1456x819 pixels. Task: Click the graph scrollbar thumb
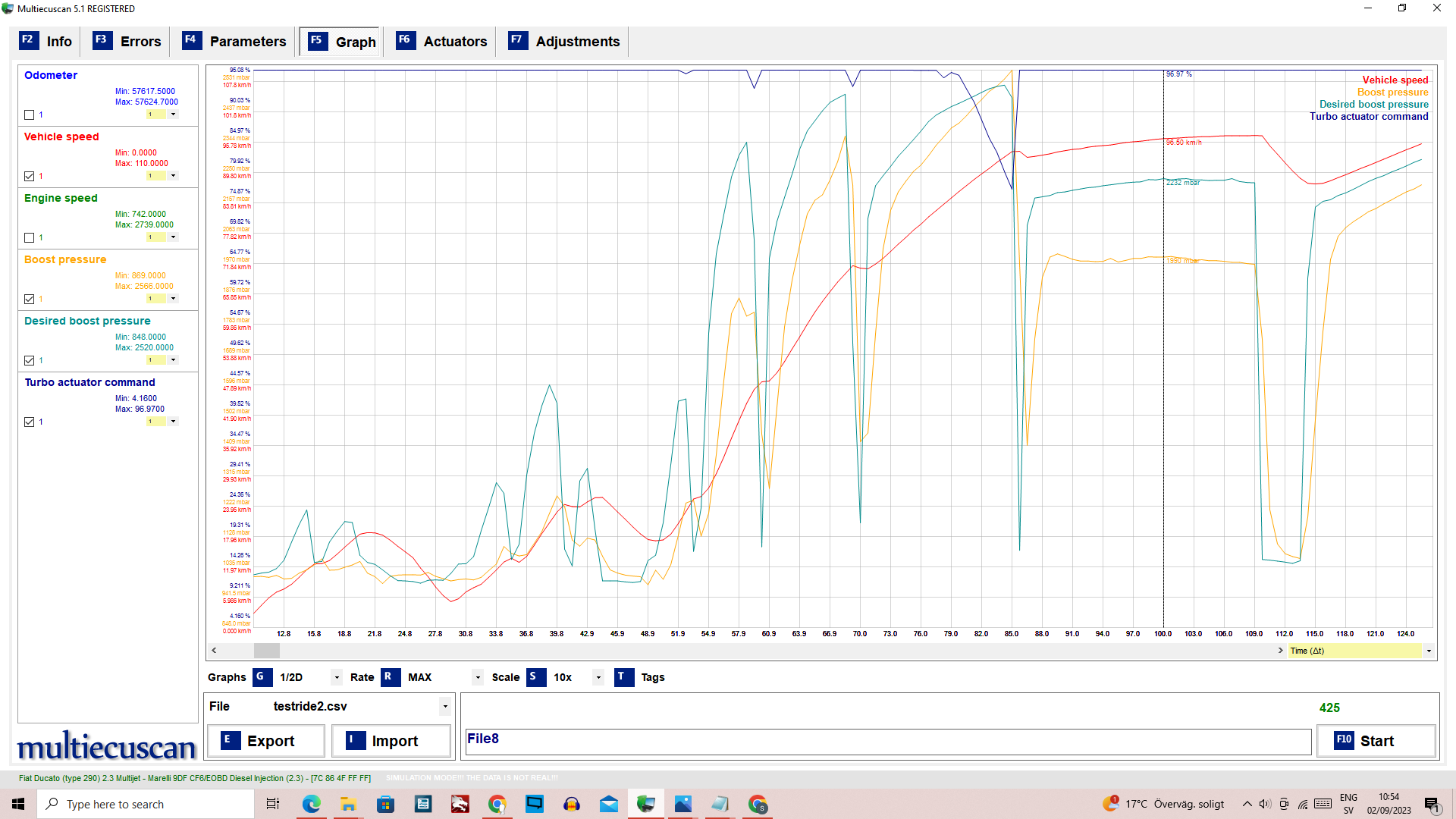pos(266,651)
